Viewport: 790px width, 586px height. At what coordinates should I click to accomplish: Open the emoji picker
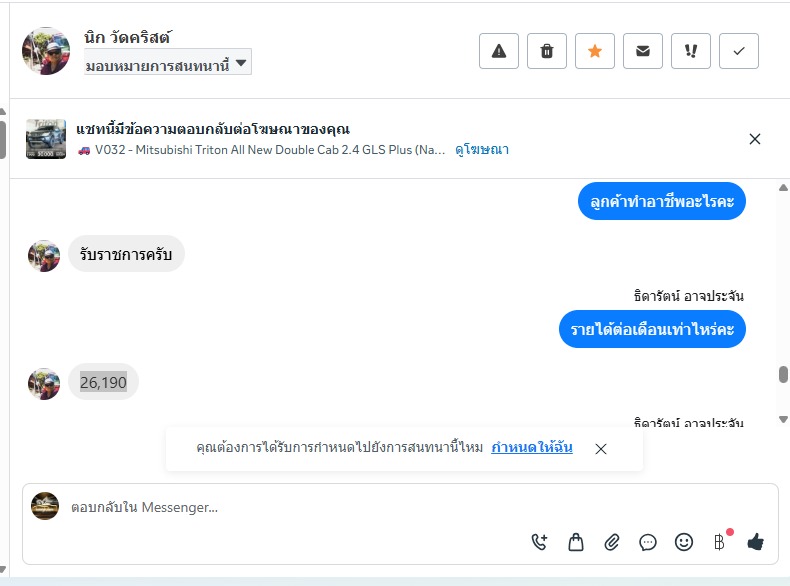684,542
